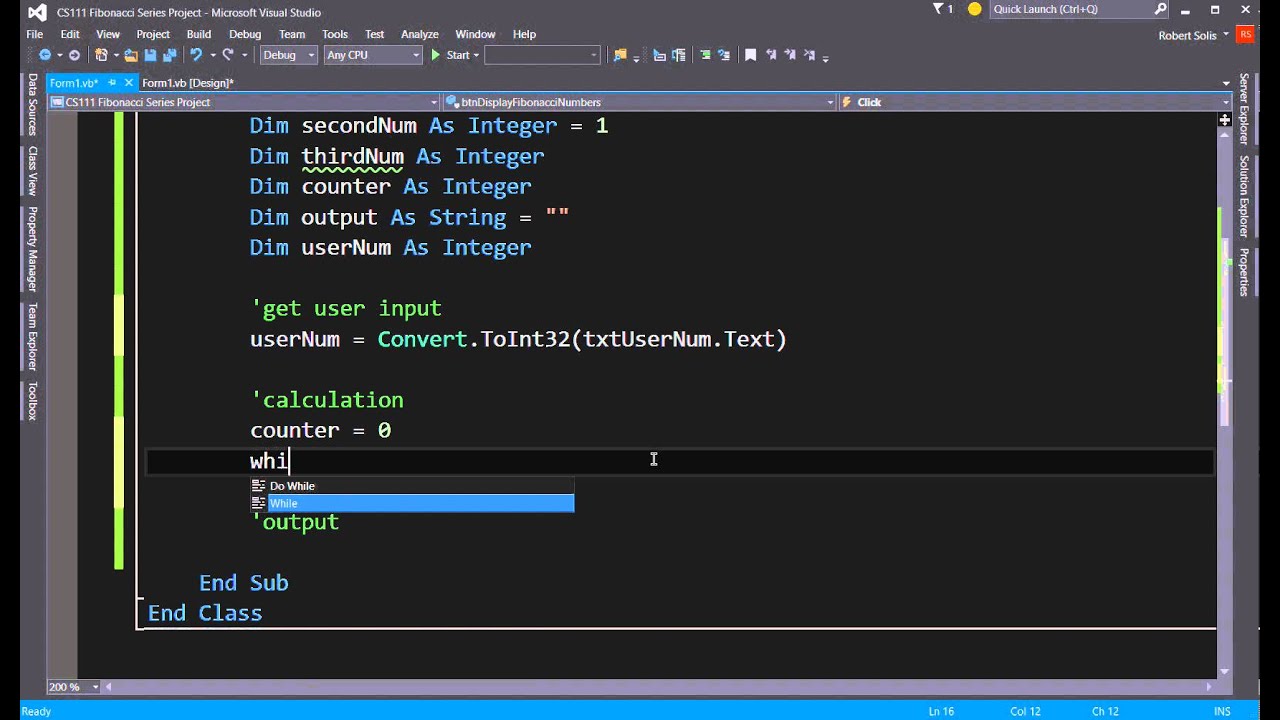This screenshot has height=720, width=1280.
Task: Open the Debug menu
Action: [245, 34]
